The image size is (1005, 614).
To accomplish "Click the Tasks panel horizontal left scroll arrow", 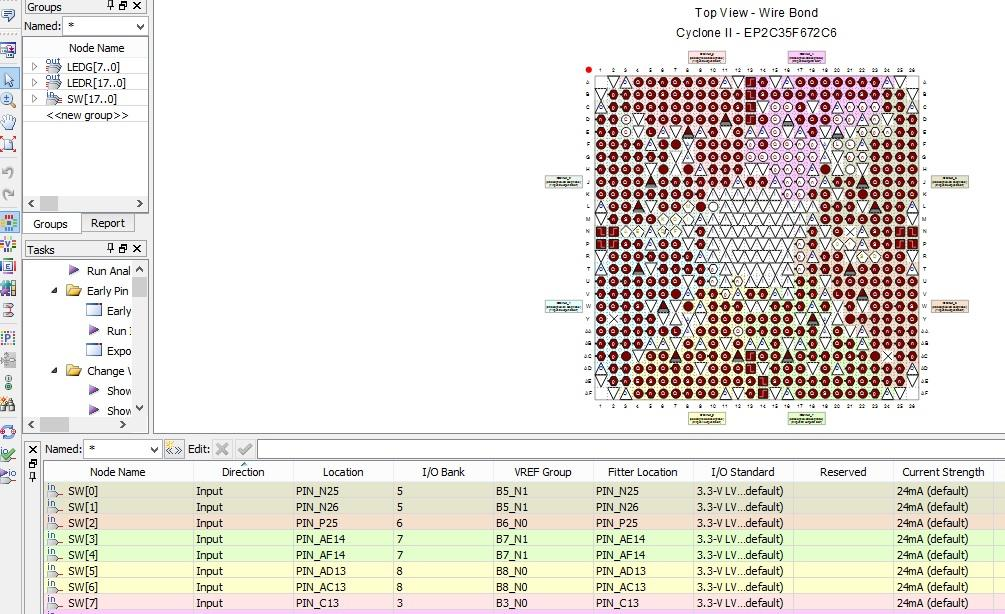I will coord(31,424).
